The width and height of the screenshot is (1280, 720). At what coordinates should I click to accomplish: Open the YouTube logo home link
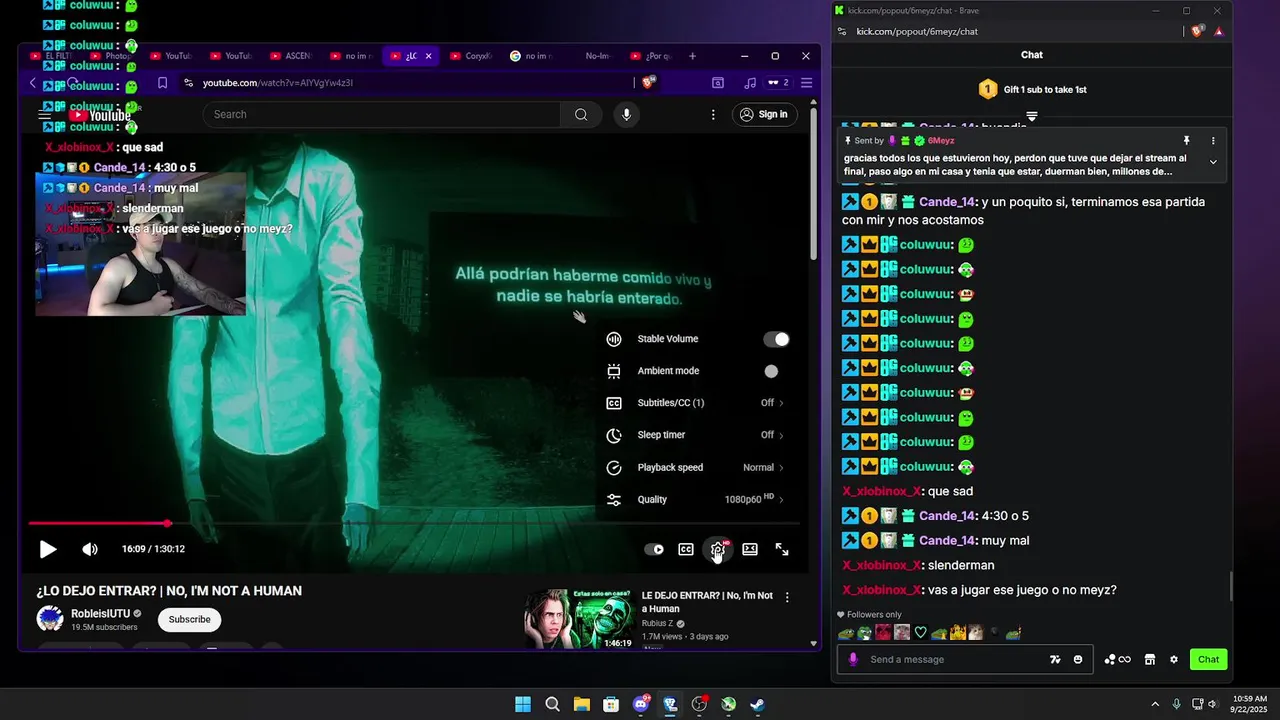pyautogui.click(x=100, y=115)
